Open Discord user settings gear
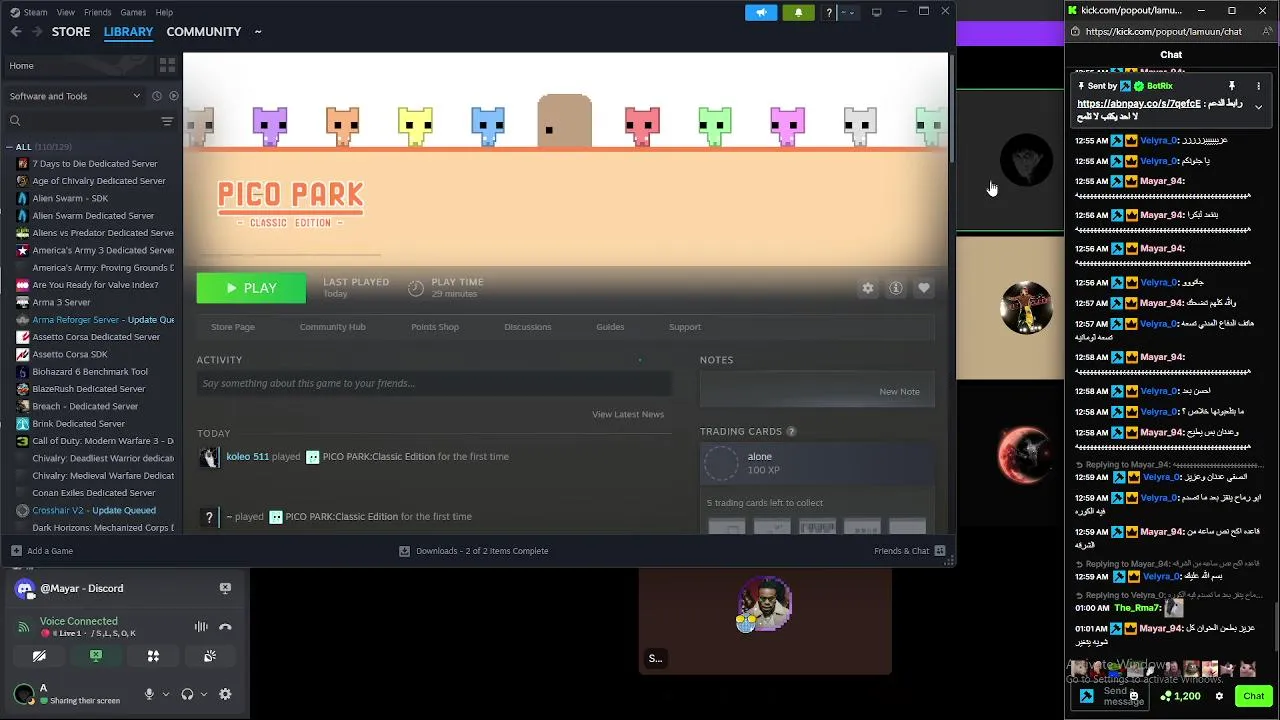 (225, 694)
